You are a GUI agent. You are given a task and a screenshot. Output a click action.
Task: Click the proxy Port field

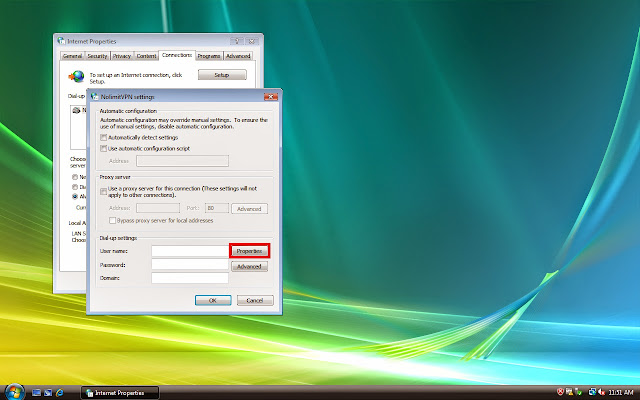coord(217,208)
